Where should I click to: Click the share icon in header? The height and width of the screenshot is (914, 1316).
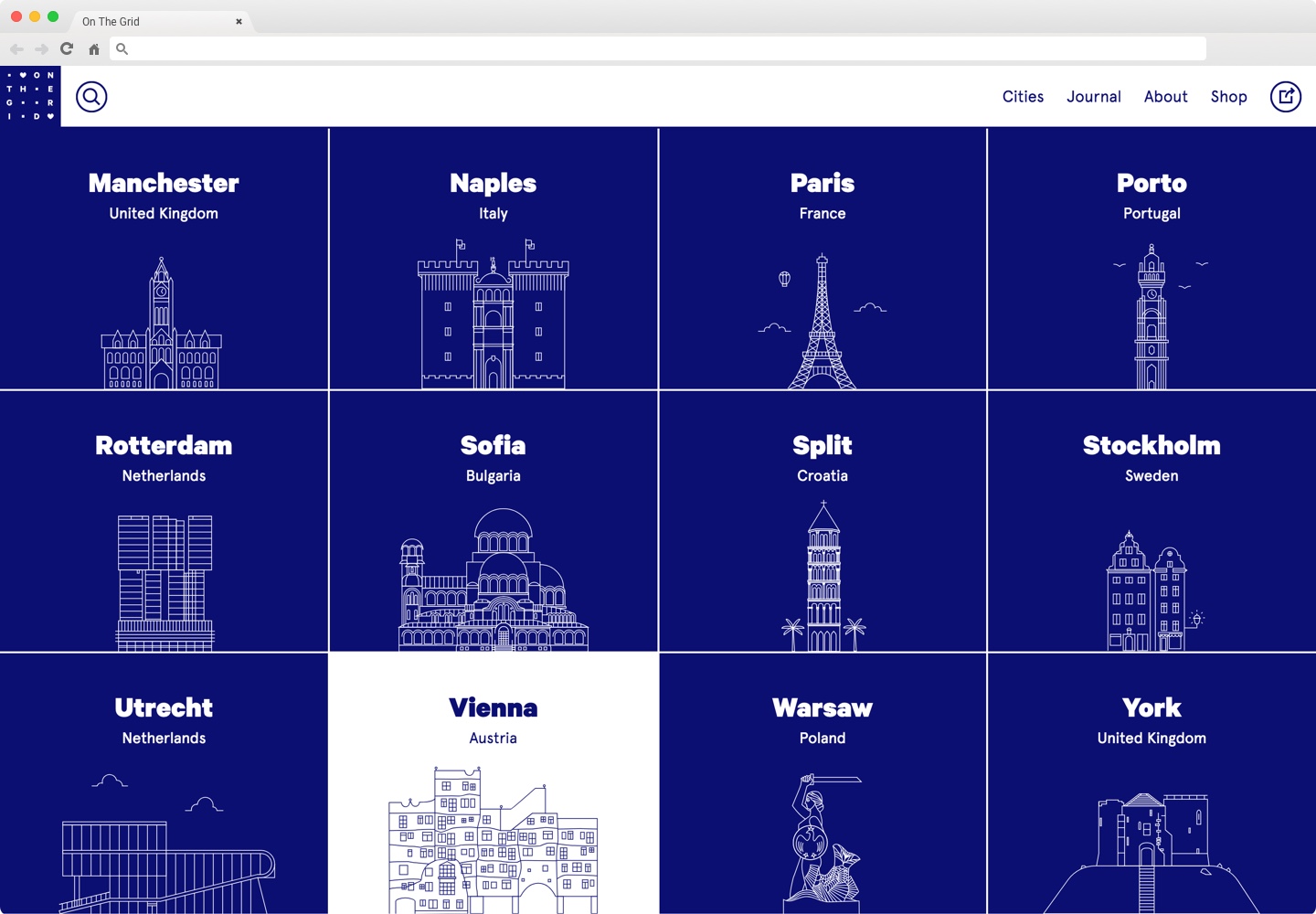(x=1285, y=97)
